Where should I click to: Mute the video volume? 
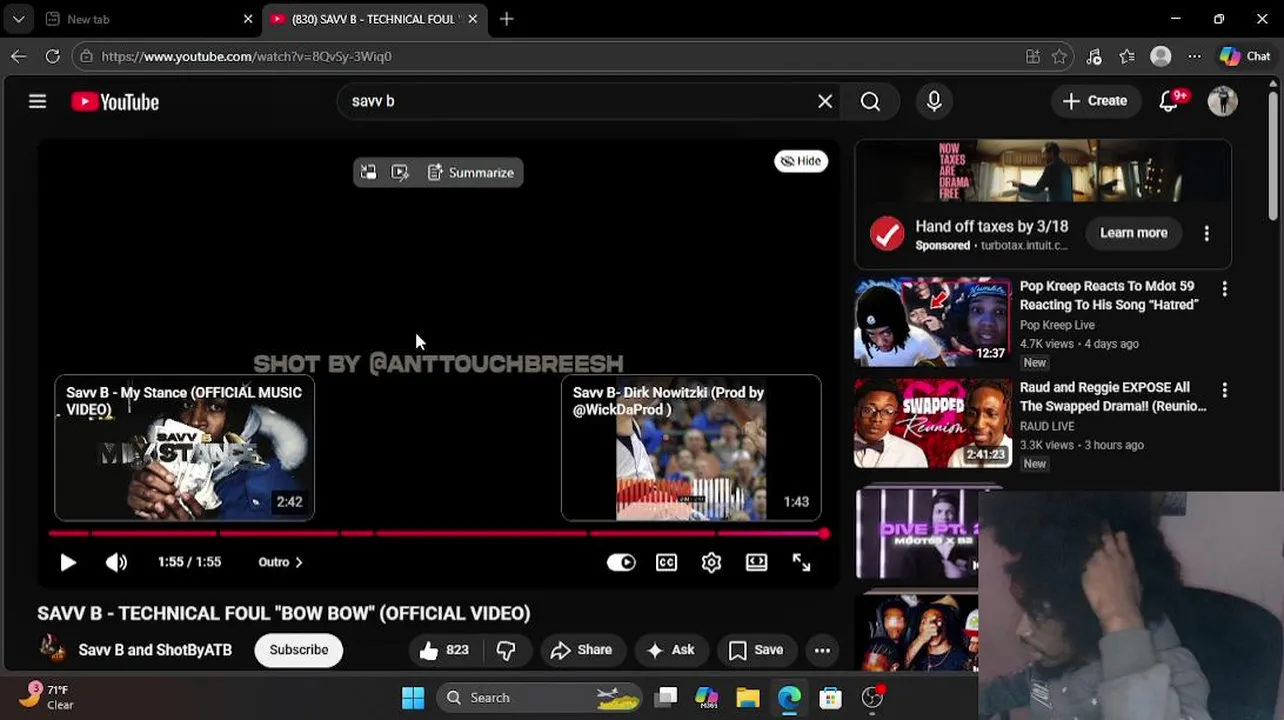[x=116, y=562]
